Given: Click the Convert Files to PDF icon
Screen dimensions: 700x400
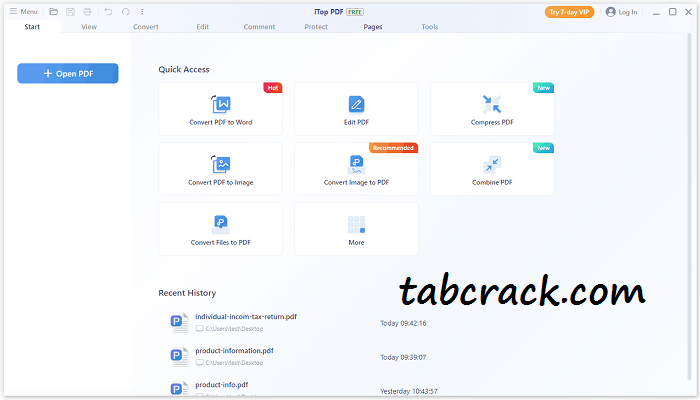Looking at the screenshot, I should (x=221, y=225).
